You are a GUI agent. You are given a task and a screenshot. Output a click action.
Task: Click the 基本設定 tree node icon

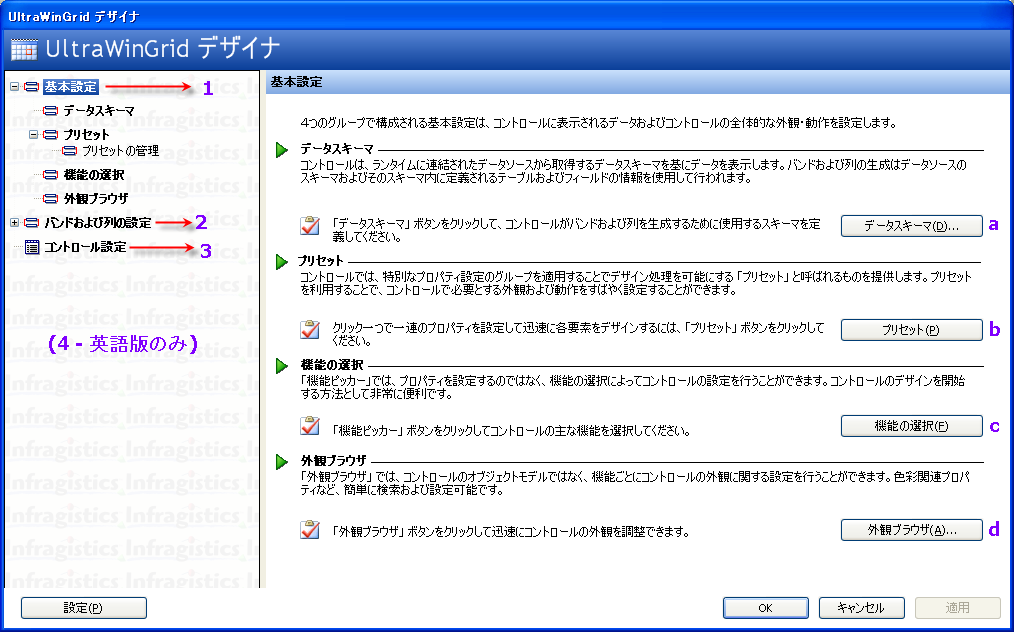point(32,88)
